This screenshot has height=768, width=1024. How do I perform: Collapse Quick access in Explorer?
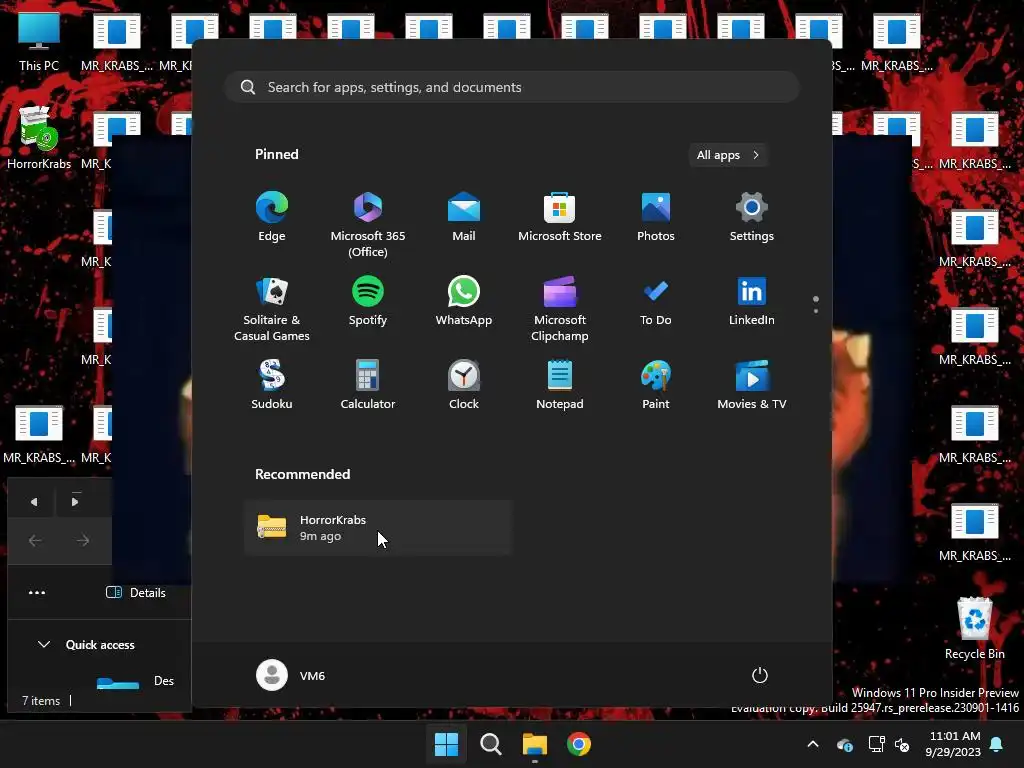[x=44, y=645]
